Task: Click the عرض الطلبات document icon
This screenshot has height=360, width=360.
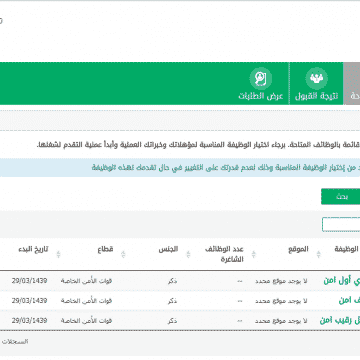Action: click(261, 79)
